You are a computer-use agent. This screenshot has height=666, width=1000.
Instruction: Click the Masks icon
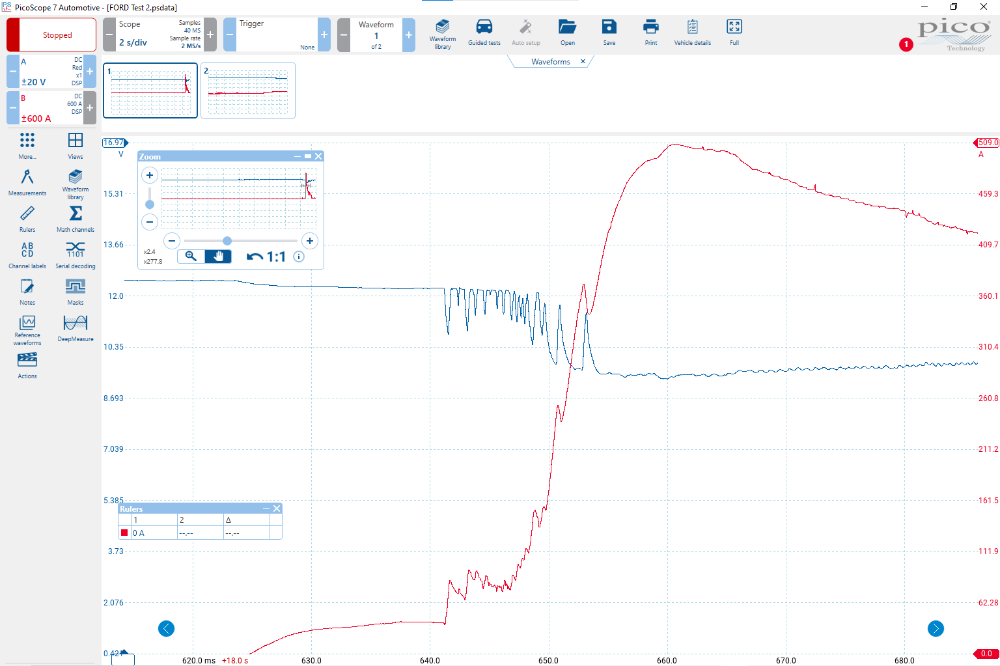pyautogui.click(x=75, y=290)
